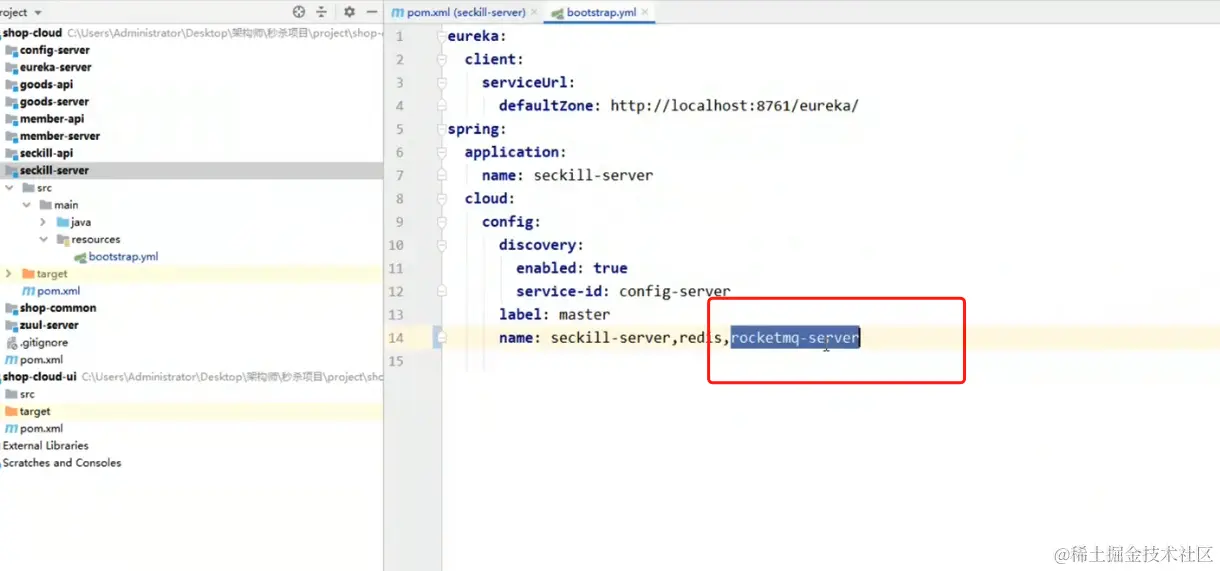This screenshot has width=1220, height=571.
Task: Select target folder under shop-cloud-ui
Action: (35, 411)
